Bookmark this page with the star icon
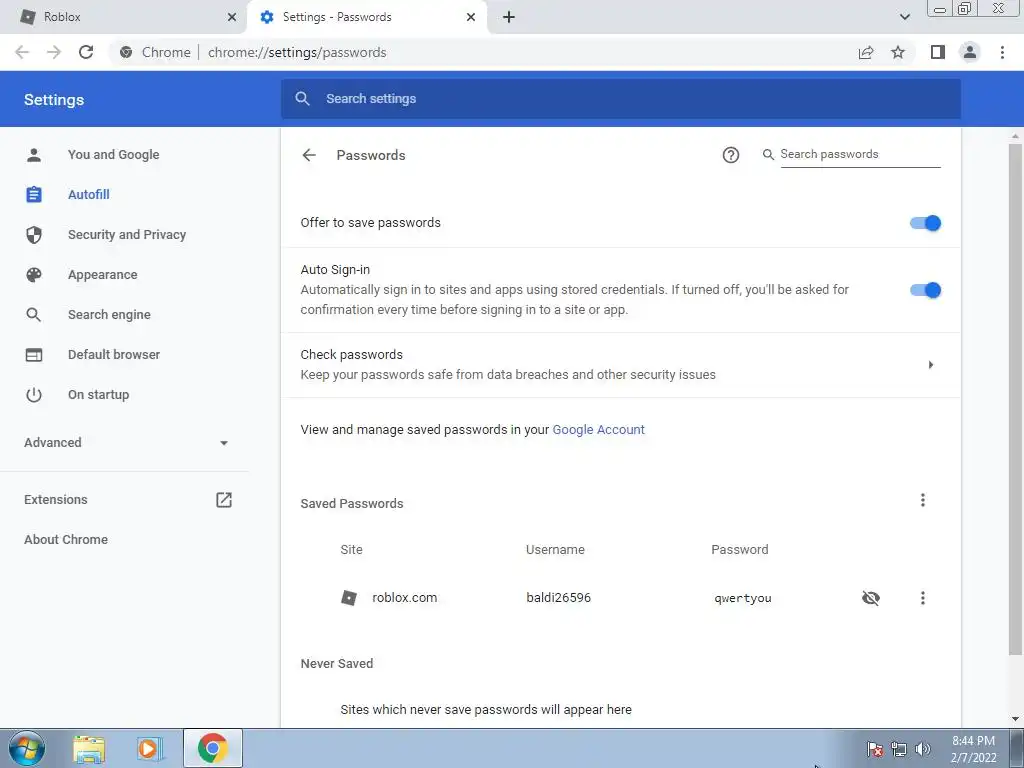 pyautogui.click(x=898, y=52)
